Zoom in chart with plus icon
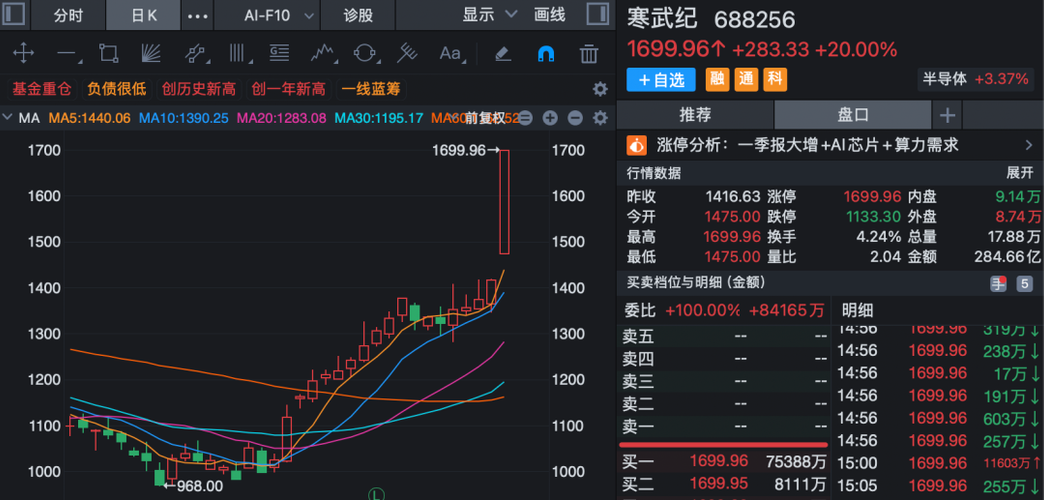1044x500 pixels. click(x=550, y=119)
